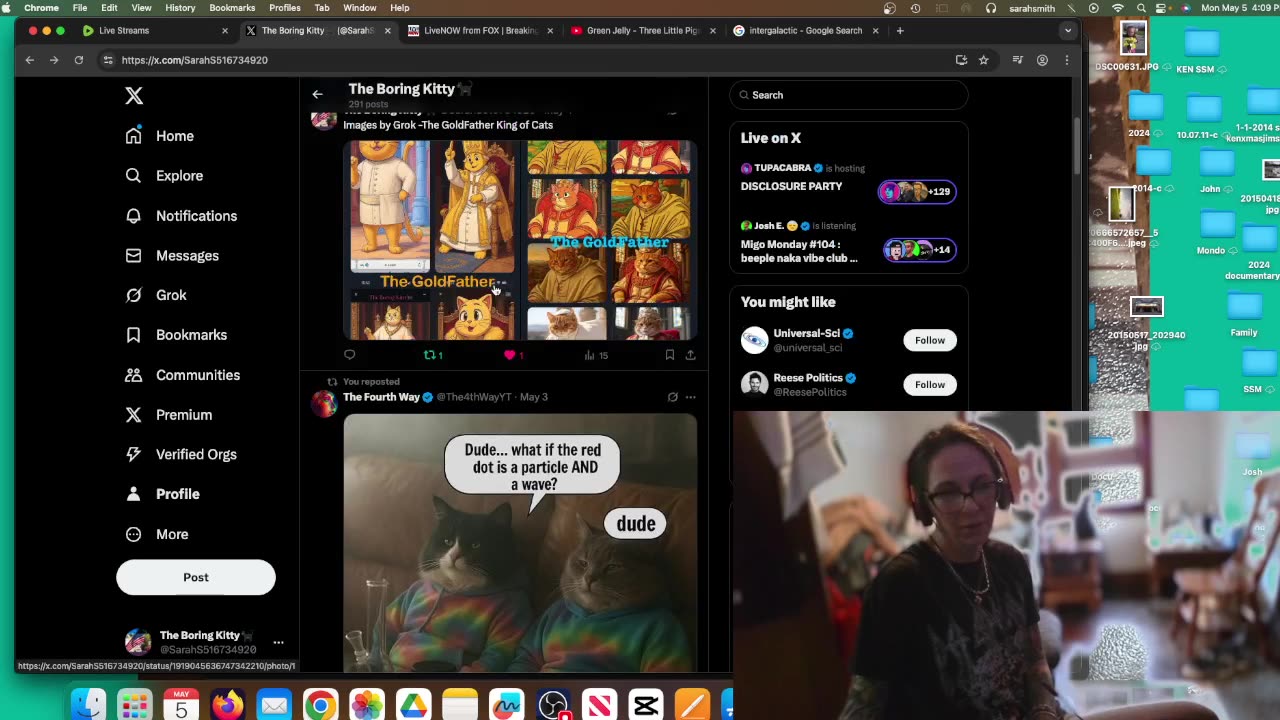Switch to the Live Streams tab
1280x720 pixels.
154,31
